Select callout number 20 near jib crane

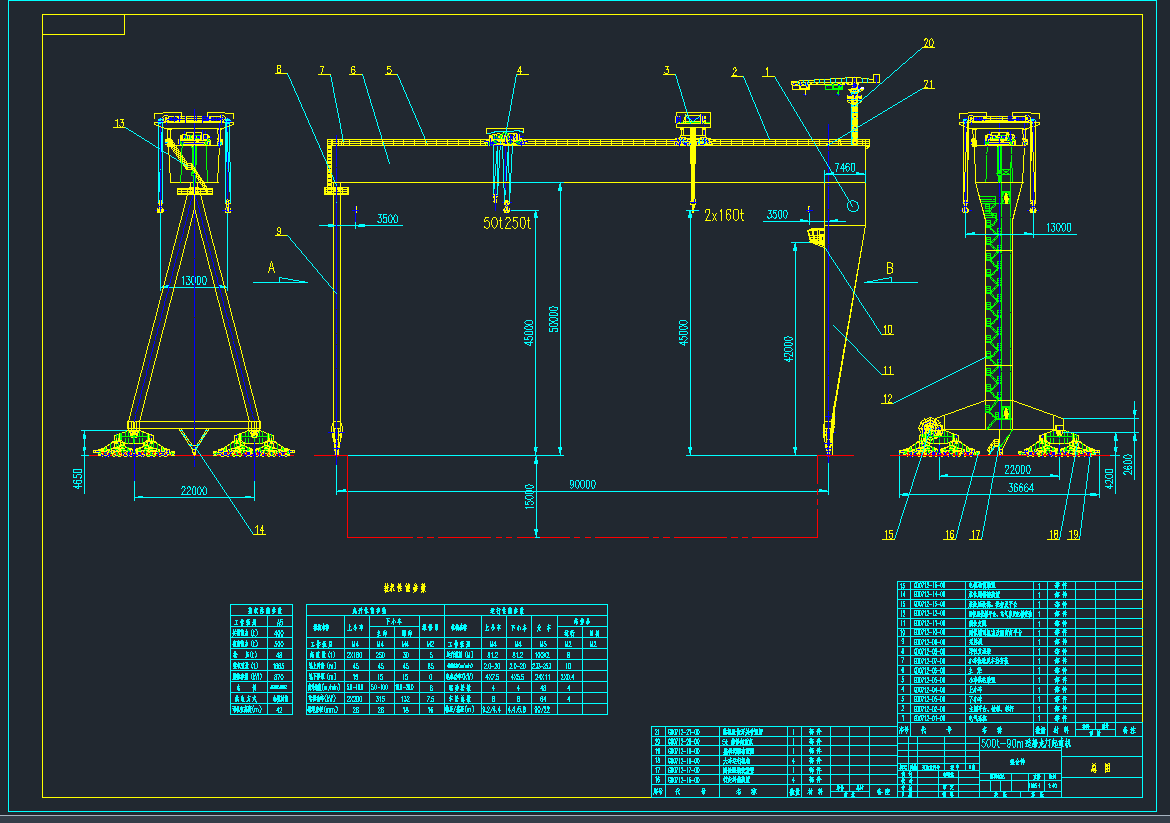tap(928, 43)
